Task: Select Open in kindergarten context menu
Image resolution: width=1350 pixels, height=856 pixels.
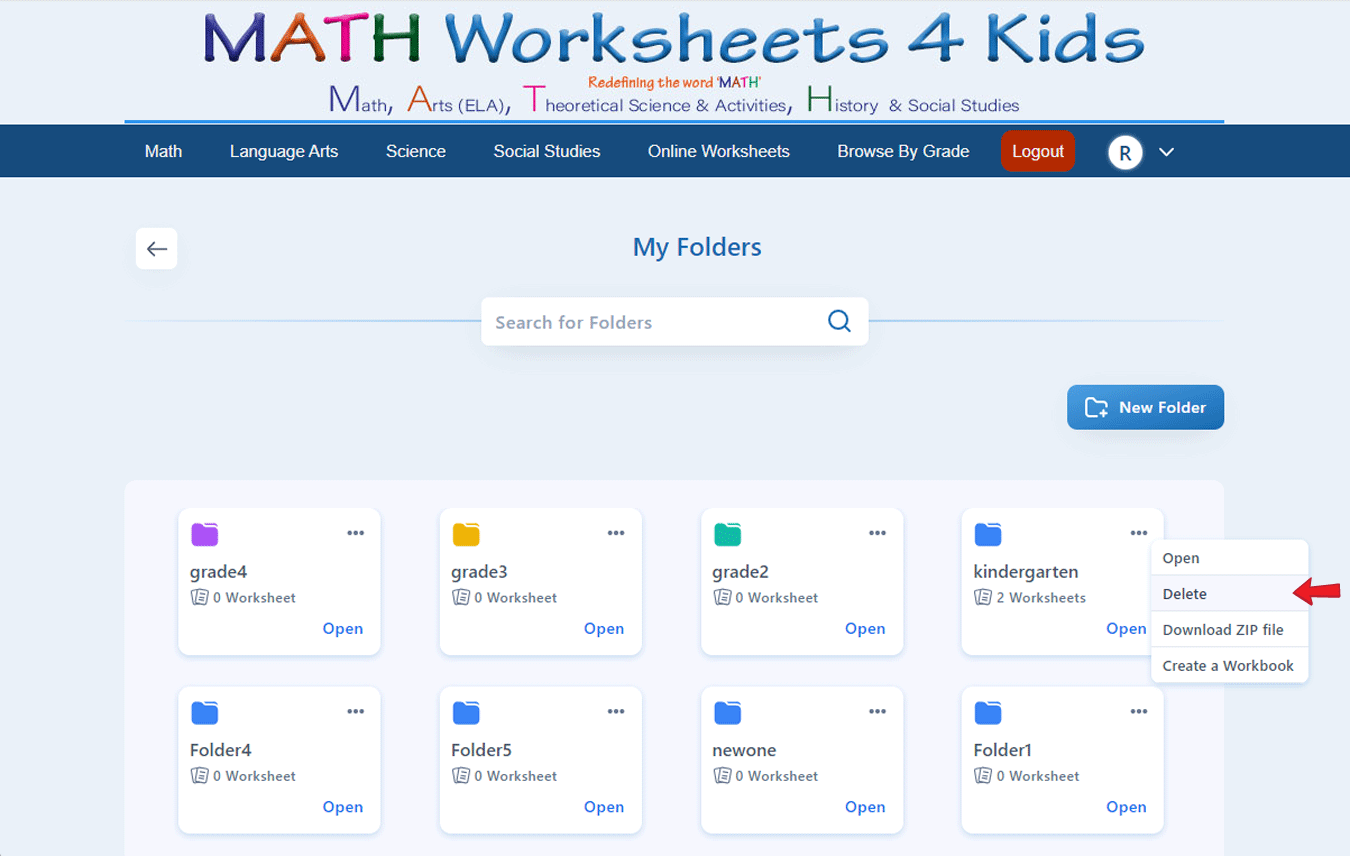Action: click(1229, 558)
